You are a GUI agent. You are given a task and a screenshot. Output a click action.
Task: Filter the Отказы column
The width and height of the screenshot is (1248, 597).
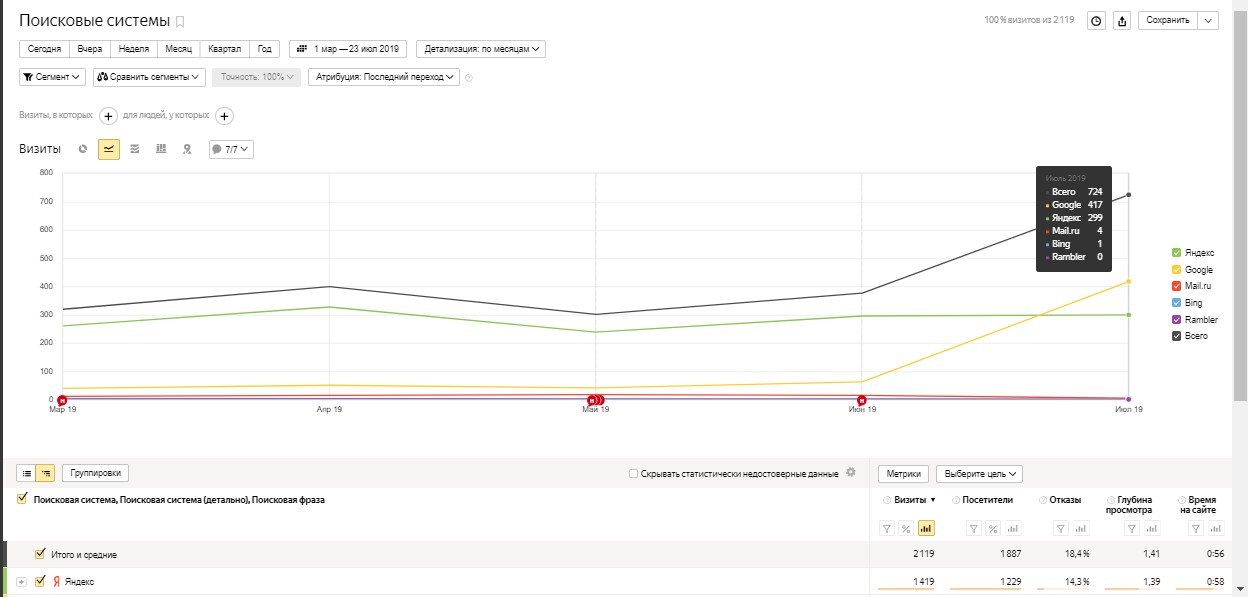(1060, 528)
